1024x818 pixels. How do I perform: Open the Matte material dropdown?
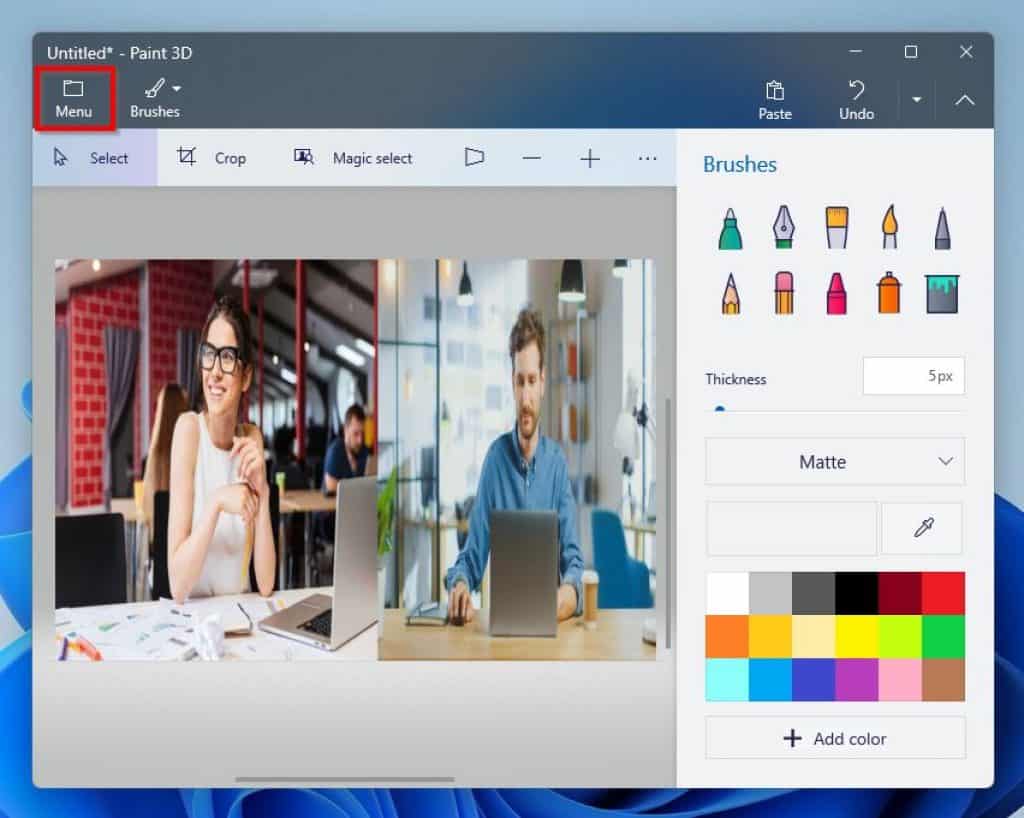coord(835,462)
